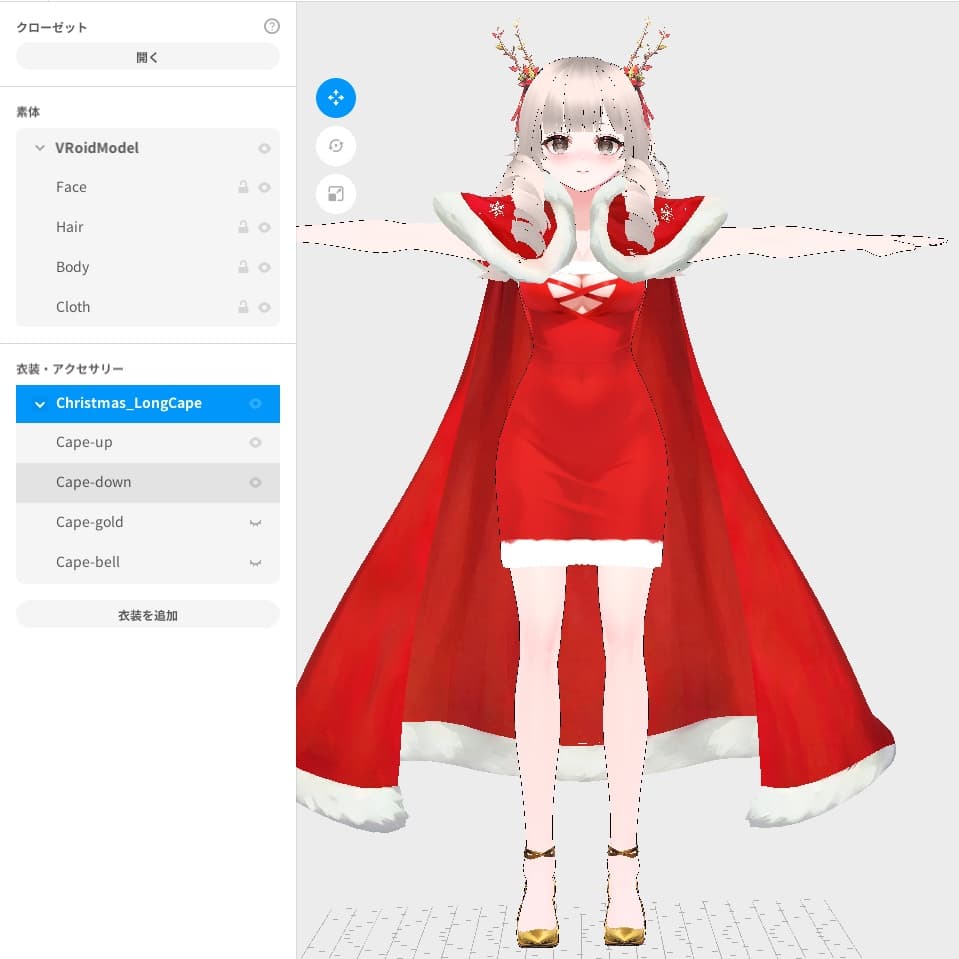Toggle visibility of VRoidModel
The image size is (959, 959).
click(x=264, y=148)
